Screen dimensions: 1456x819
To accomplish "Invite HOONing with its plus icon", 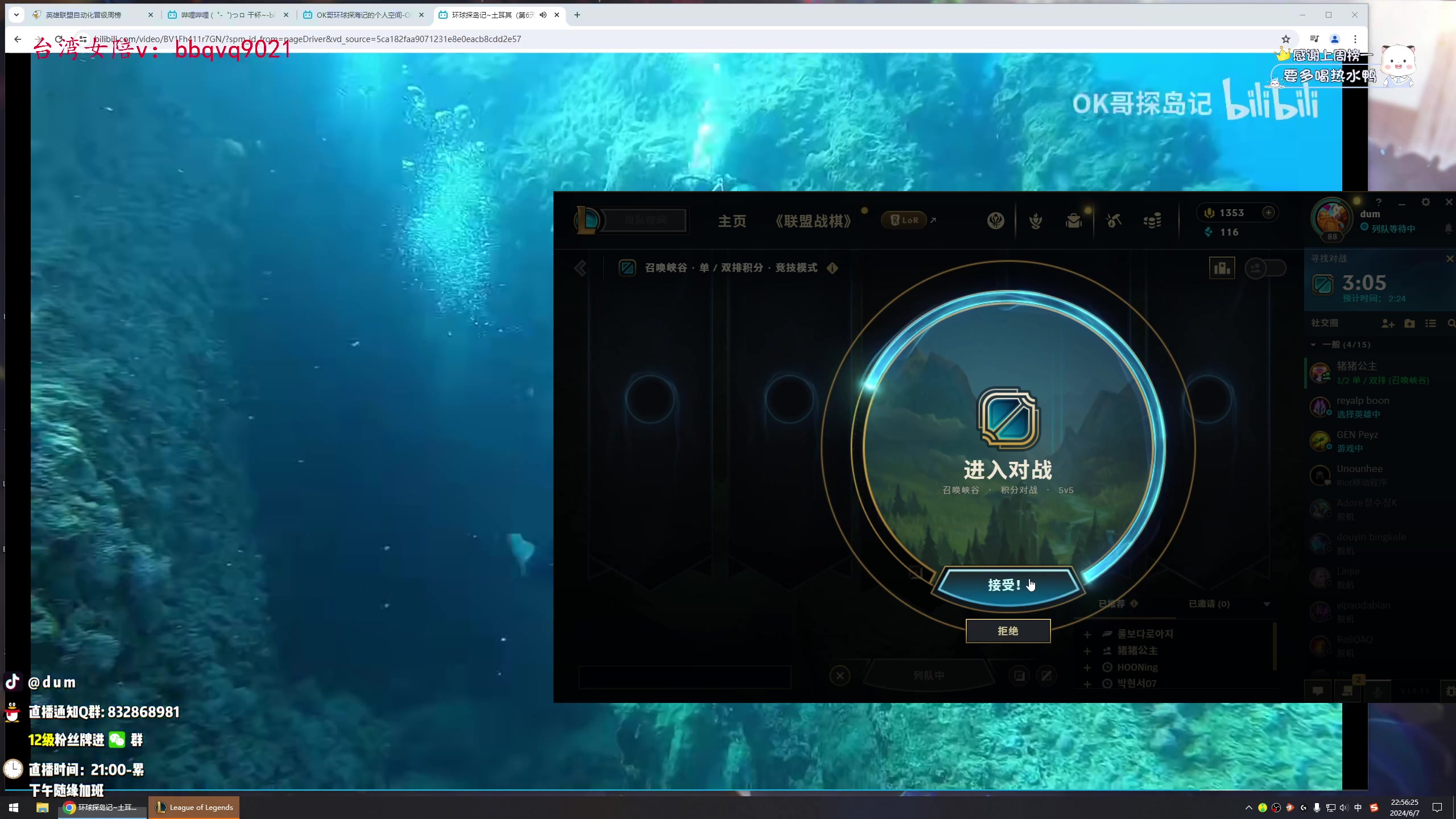I will [x=1087, y=667].
